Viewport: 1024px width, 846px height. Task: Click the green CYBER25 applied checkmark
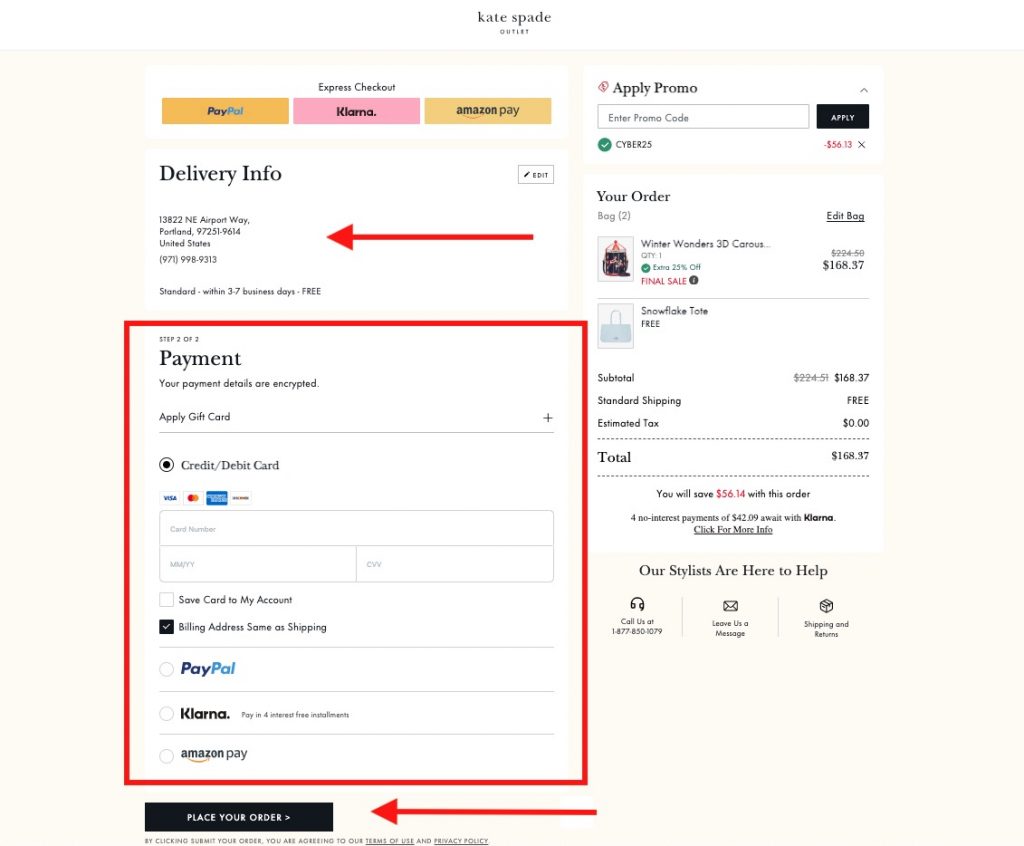point(605,144)
